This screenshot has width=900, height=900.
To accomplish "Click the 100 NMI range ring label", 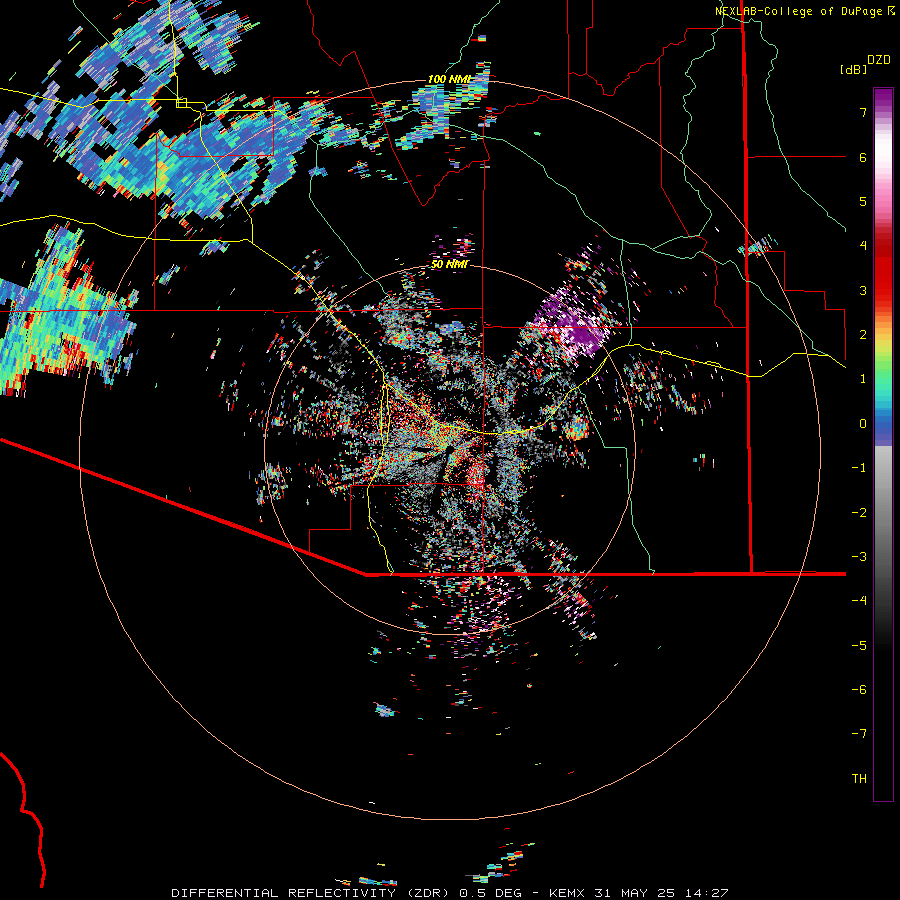I will 449,79.
